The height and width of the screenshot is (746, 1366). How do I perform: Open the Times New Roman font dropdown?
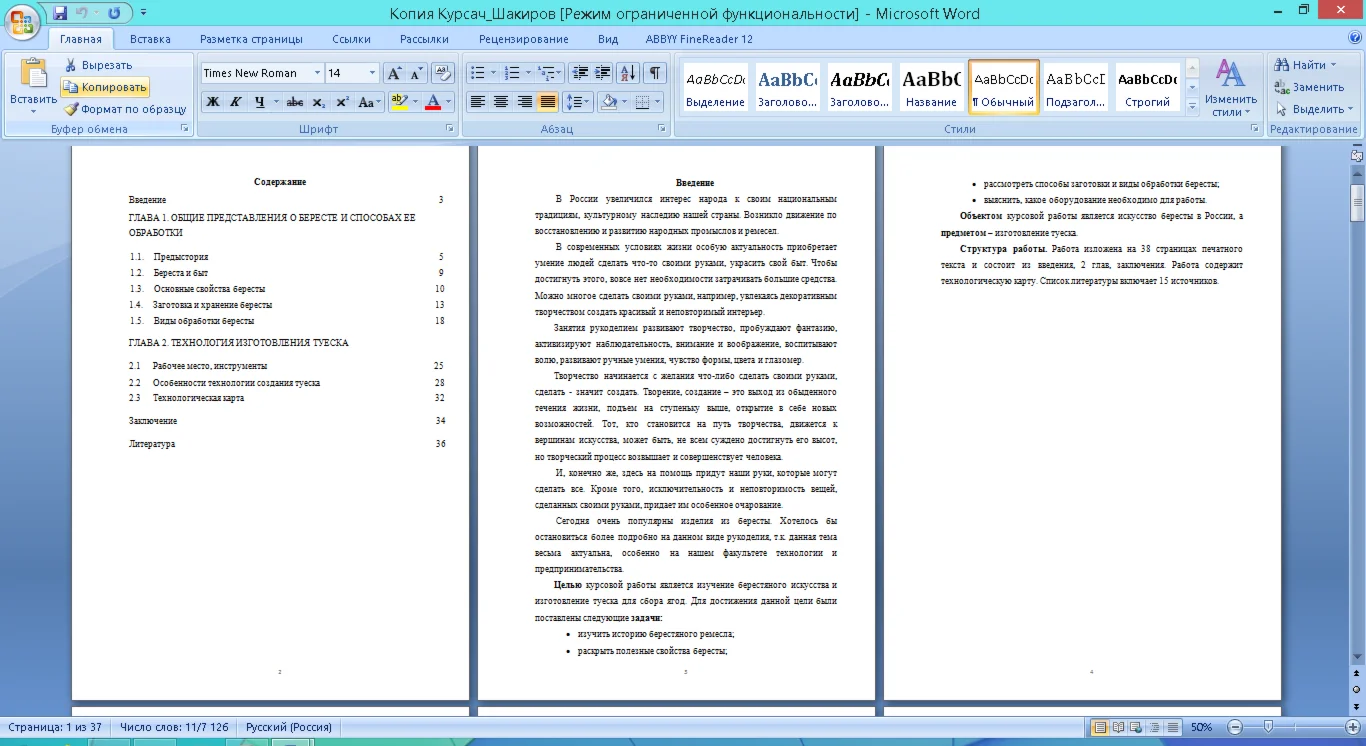[317, 73]
